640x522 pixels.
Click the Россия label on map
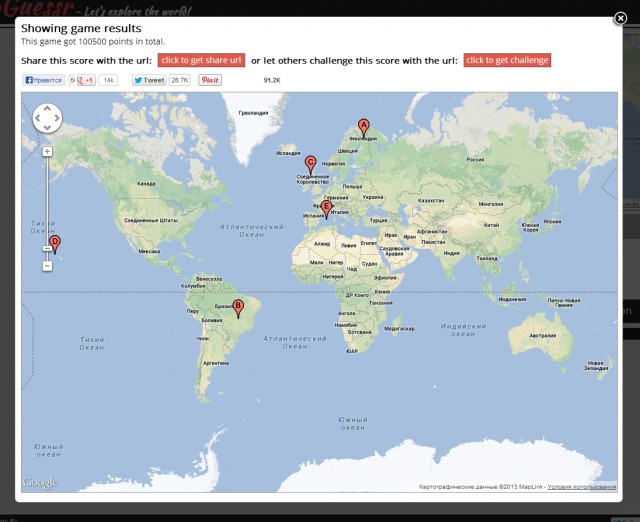[x=476, y=160]
